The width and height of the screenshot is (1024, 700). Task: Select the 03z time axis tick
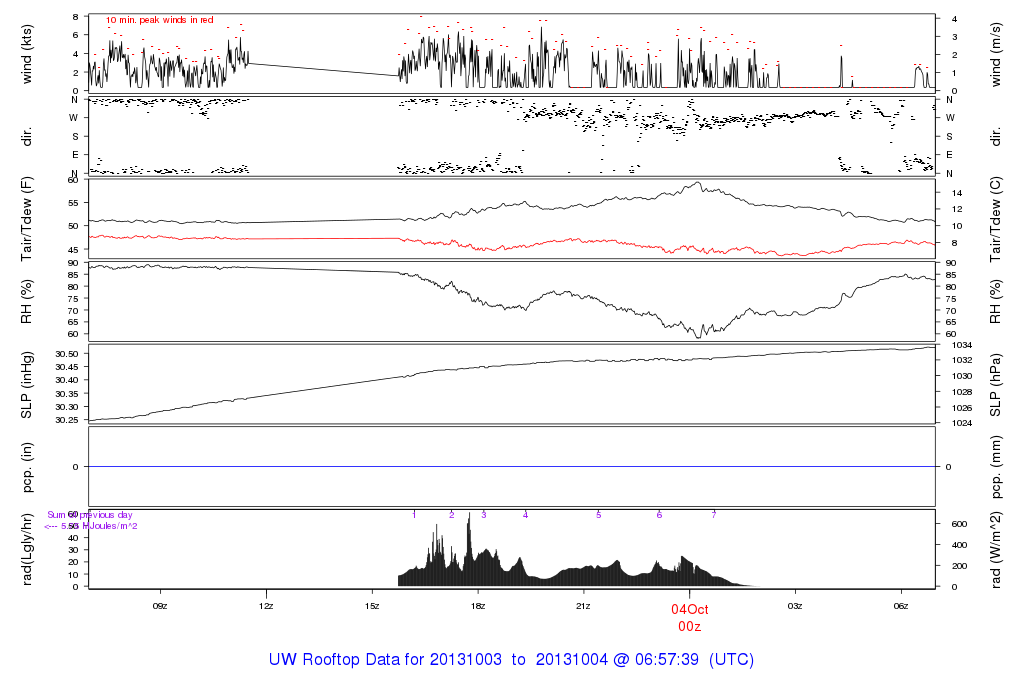click(x=795, y=606)
